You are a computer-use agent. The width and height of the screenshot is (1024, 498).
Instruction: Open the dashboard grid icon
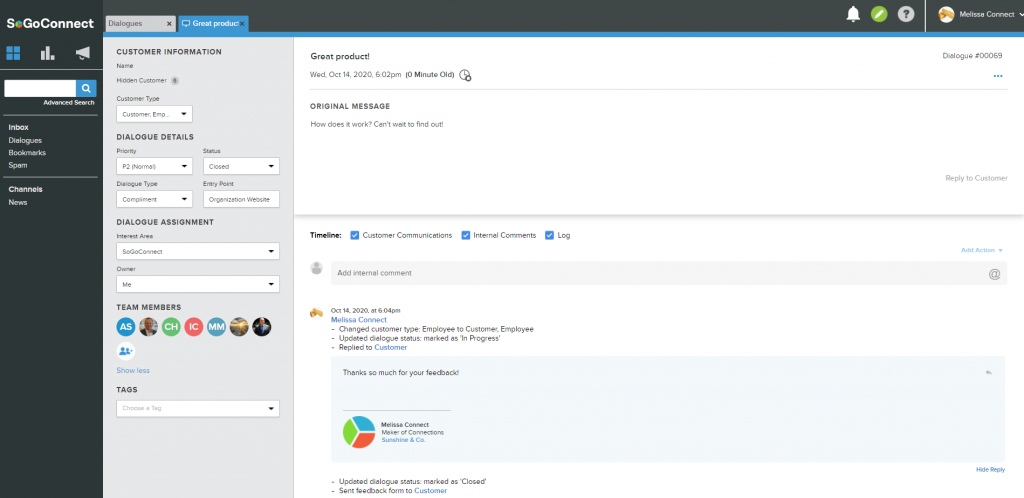(x=16, y=53)
